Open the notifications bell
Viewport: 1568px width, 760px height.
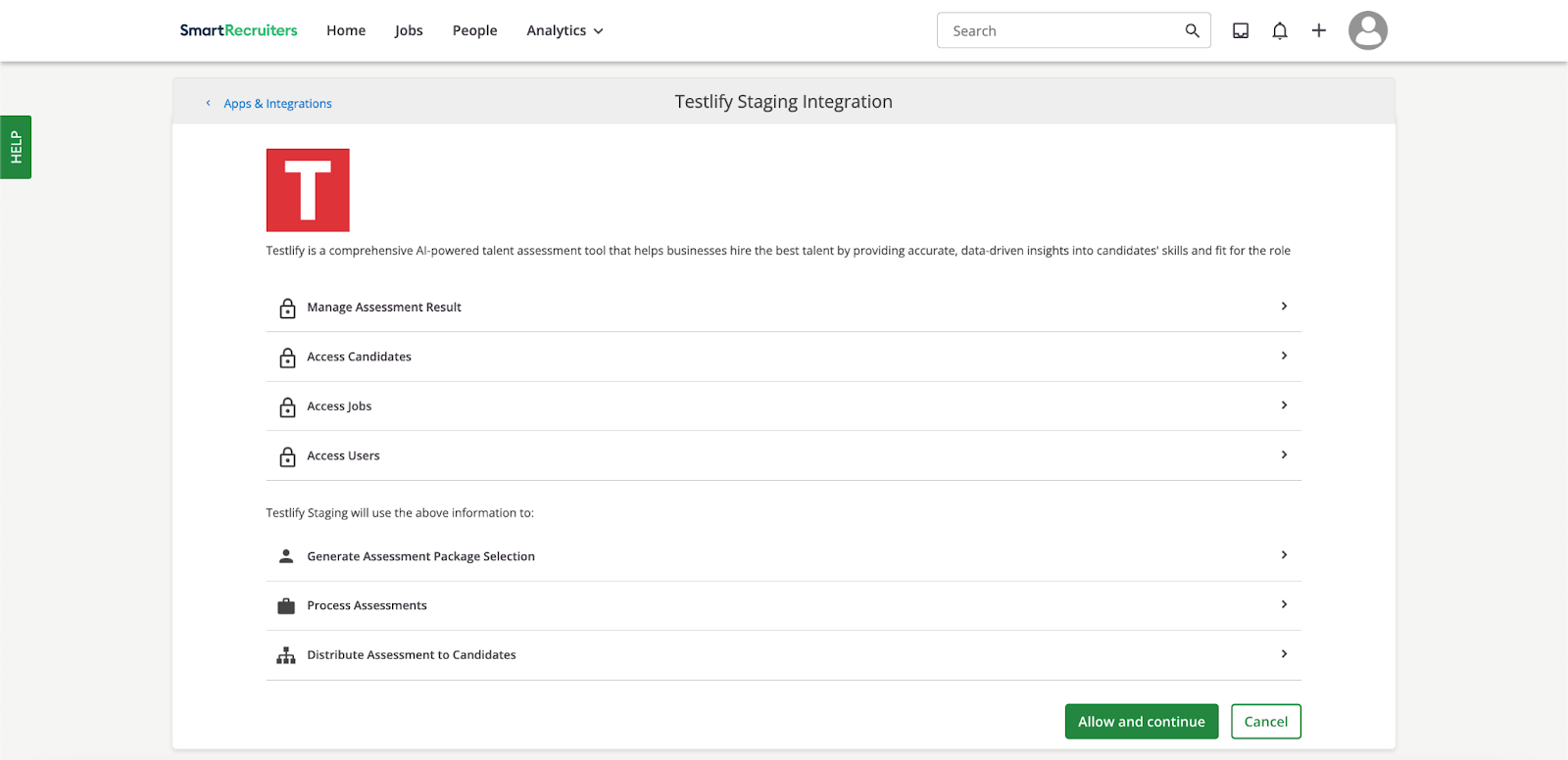click(x=1280, y=30)
